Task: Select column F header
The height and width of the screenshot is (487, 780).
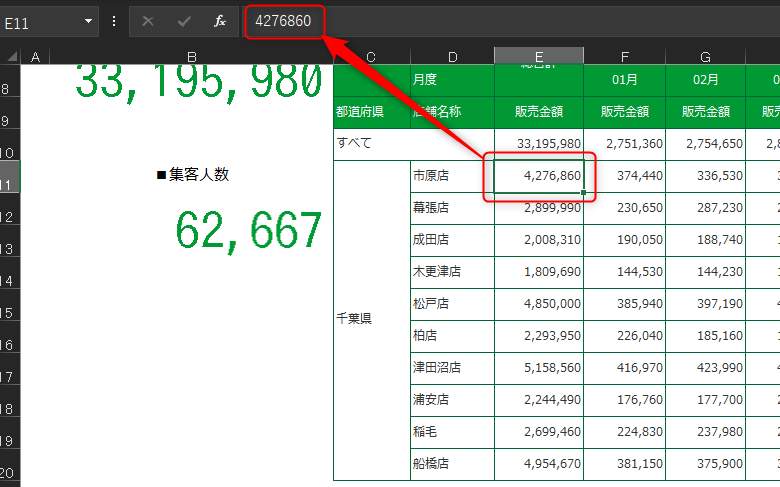Action: [x=624, y=56]
